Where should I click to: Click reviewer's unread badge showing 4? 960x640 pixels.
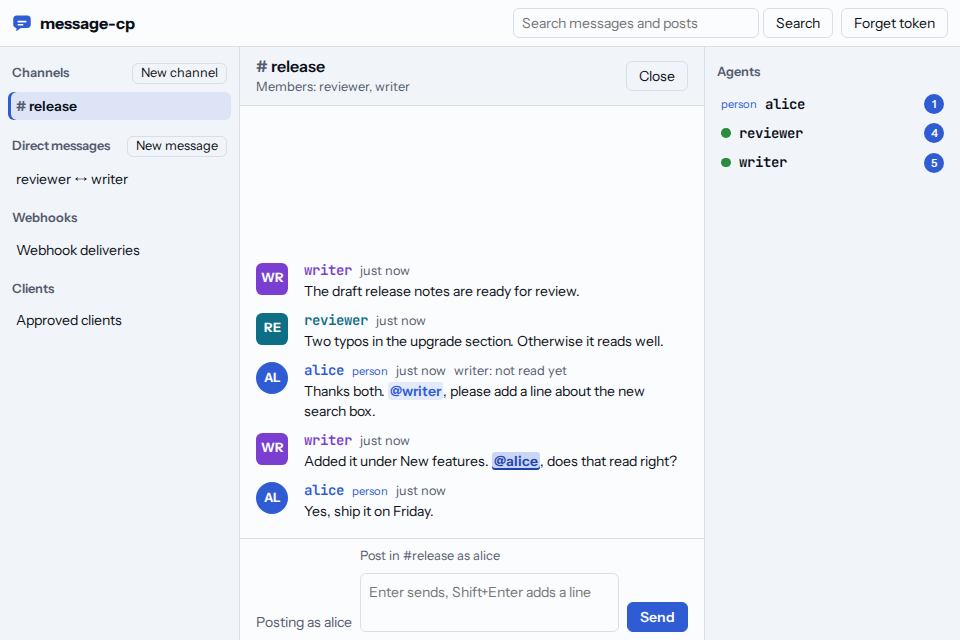[x=934, y=133]
